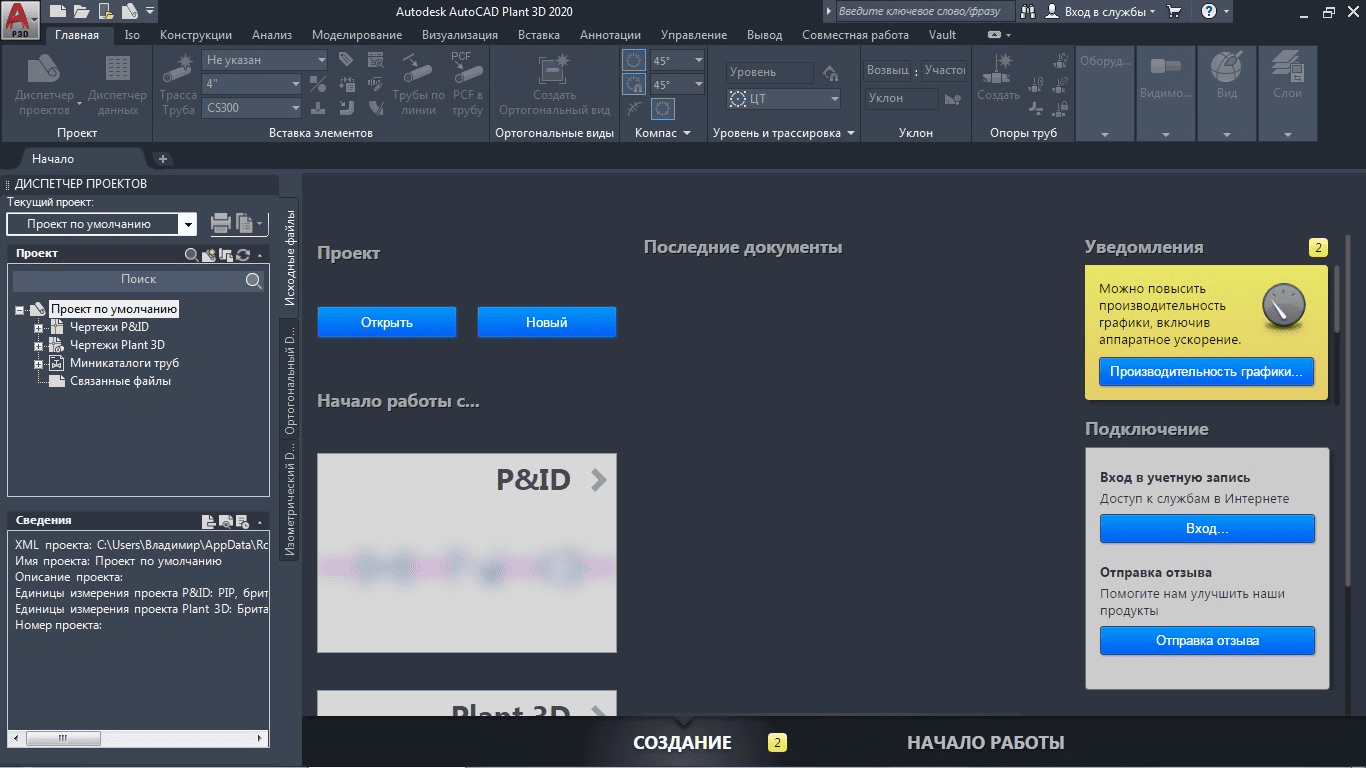Viewport: 1366px width, 768px height.
Task: Click the search magnifier inside the Поиск field
Action: (x=254, y=280)
